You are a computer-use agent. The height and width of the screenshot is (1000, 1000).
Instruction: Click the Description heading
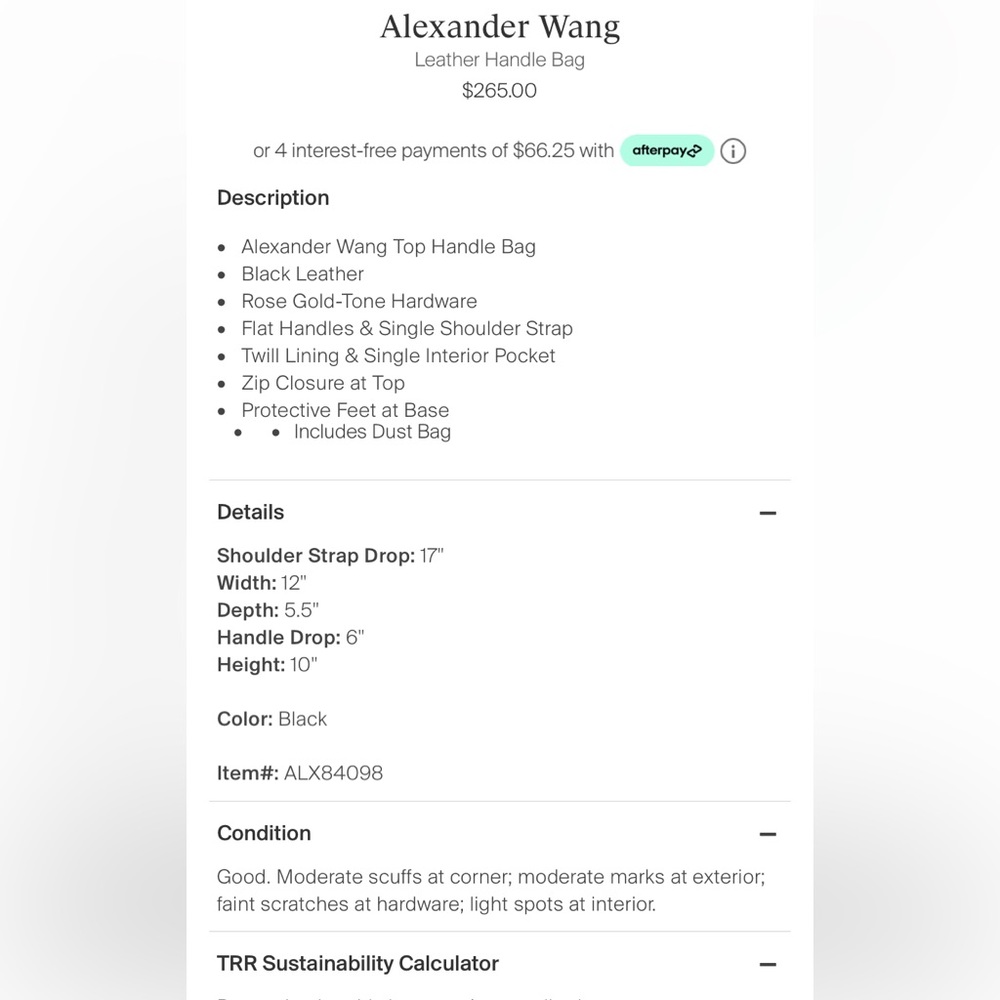coord(273,198)
